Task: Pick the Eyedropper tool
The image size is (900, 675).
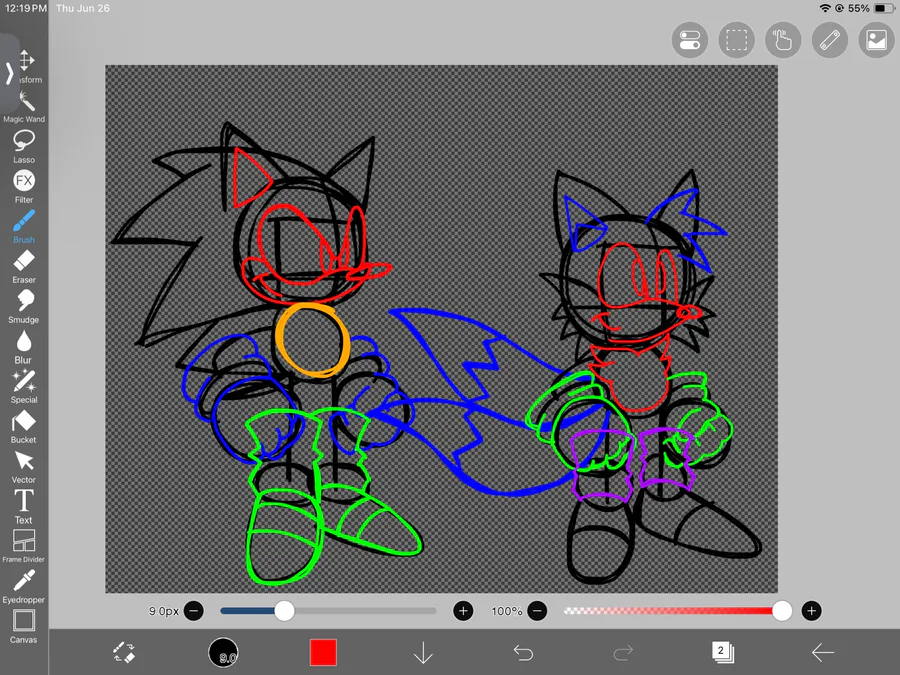Action: [24, 587]
